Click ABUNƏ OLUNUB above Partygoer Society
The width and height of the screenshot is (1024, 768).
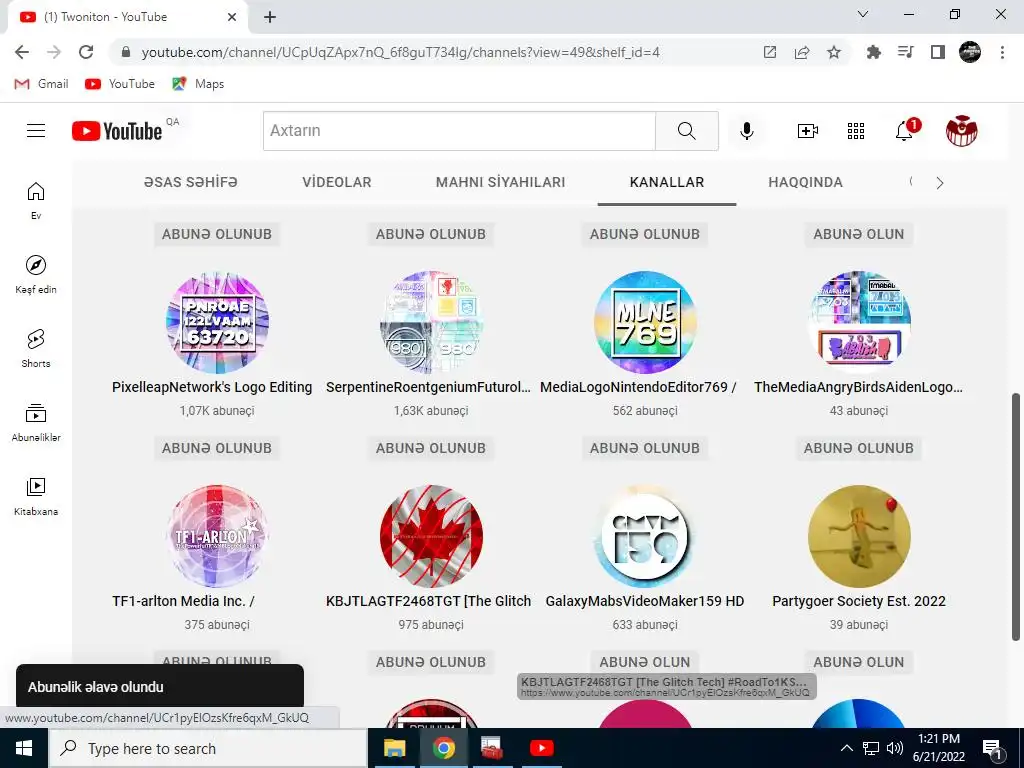859,449
